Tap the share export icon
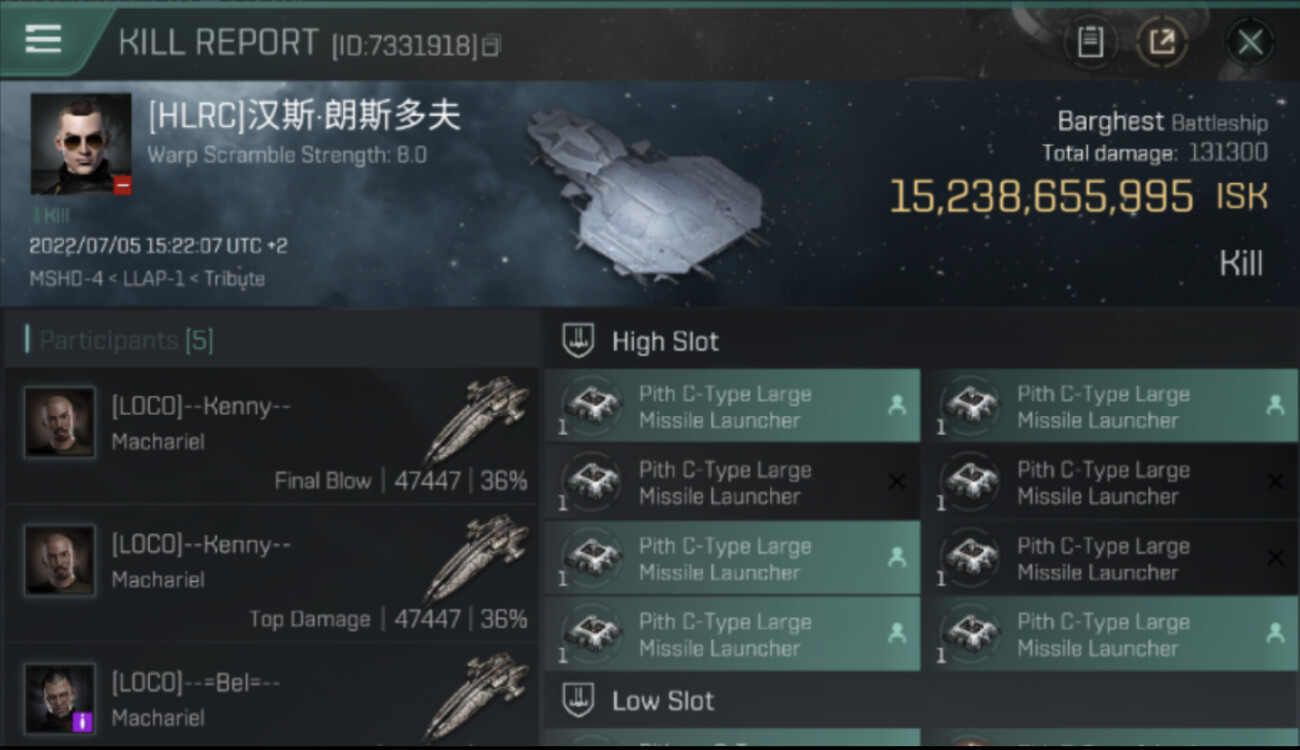This screenshot has width=1300, height=750. [x=1161, y=42]
